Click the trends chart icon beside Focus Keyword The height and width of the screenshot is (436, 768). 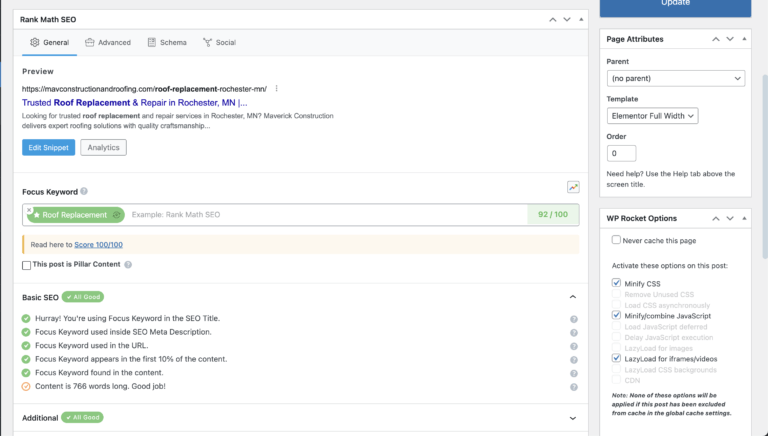tap(573, 187)
